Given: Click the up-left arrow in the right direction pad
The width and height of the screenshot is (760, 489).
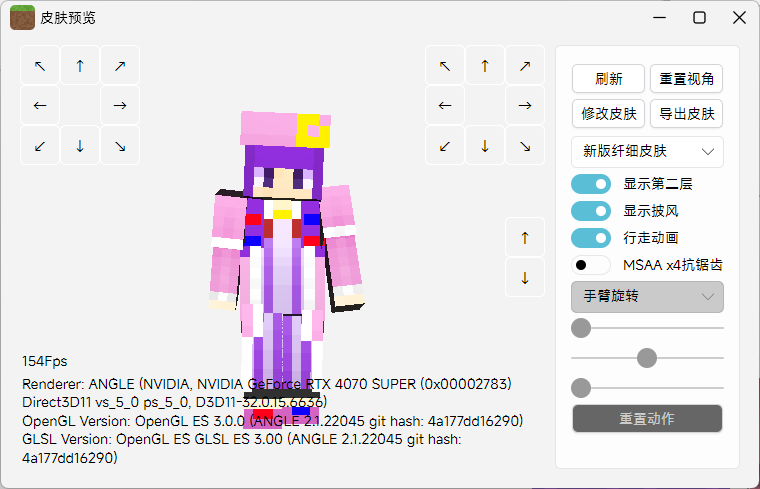Looking at the screenshot, I should (445, 66).
